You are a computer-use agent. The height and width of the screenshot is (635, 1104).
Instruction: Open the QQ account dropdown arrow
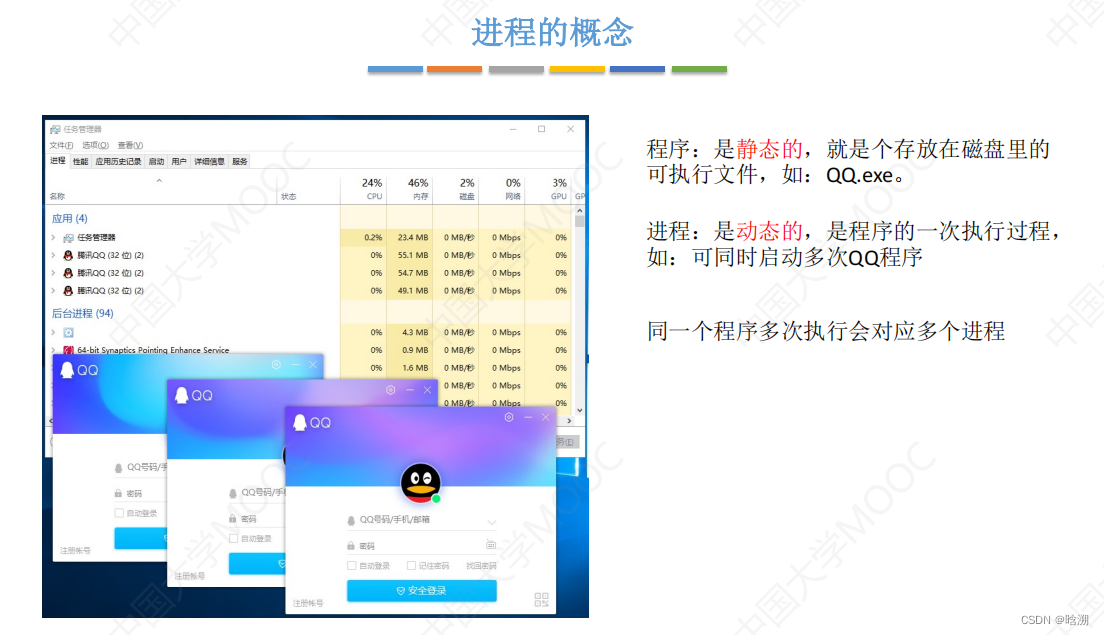pyautogui.click(x=491, y=522)
